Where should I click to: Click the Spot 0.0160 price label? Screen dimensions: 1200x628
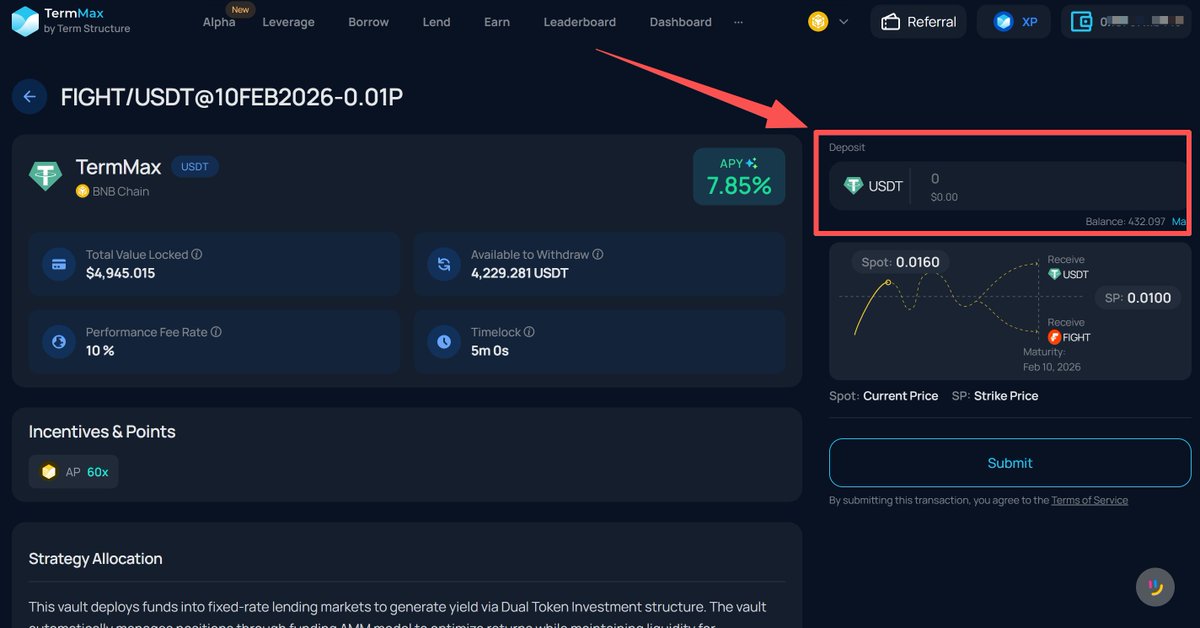tap(900, 262)
